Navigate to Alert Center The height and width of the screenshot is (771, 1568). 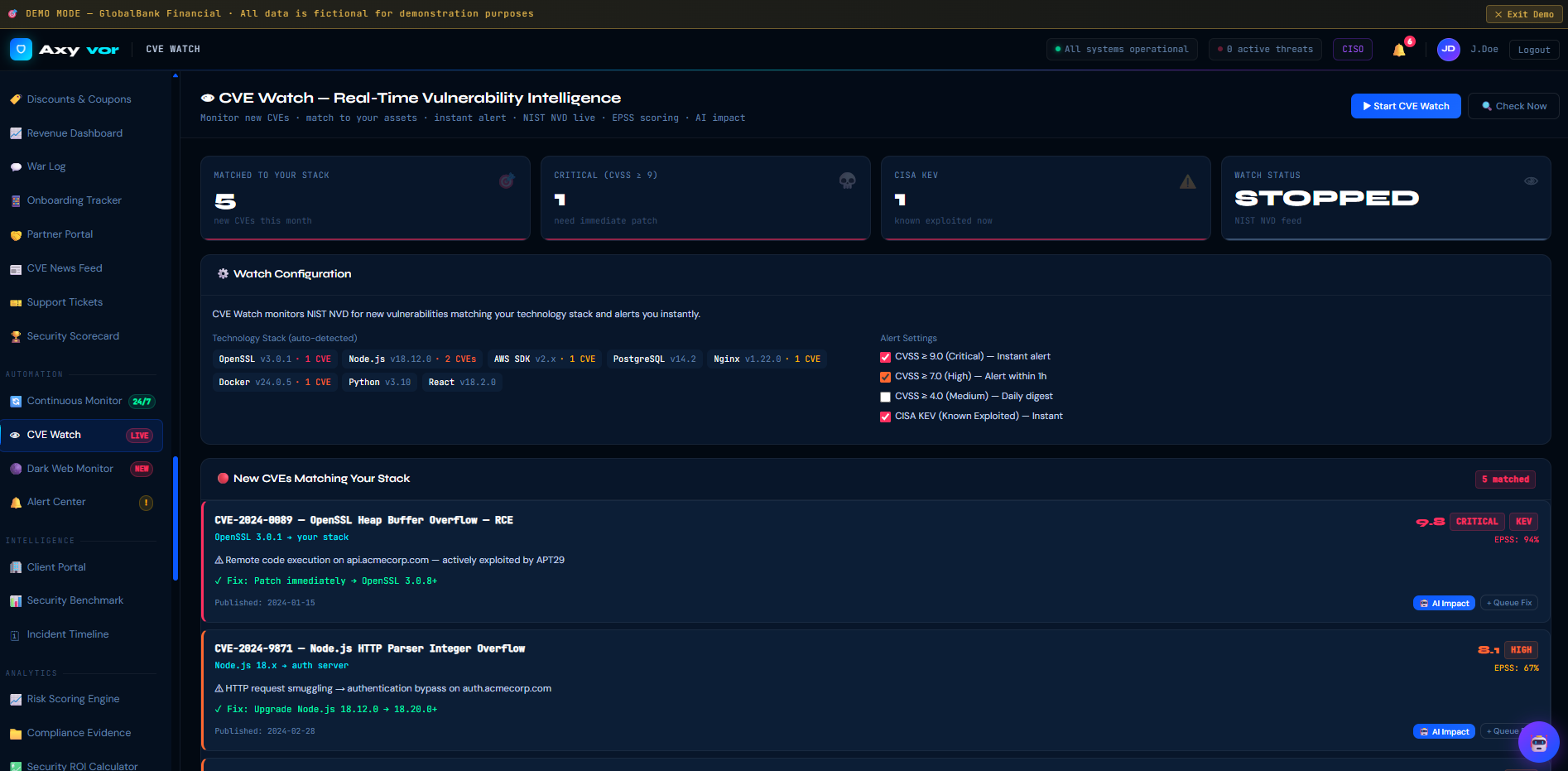(x=81, y=502)
